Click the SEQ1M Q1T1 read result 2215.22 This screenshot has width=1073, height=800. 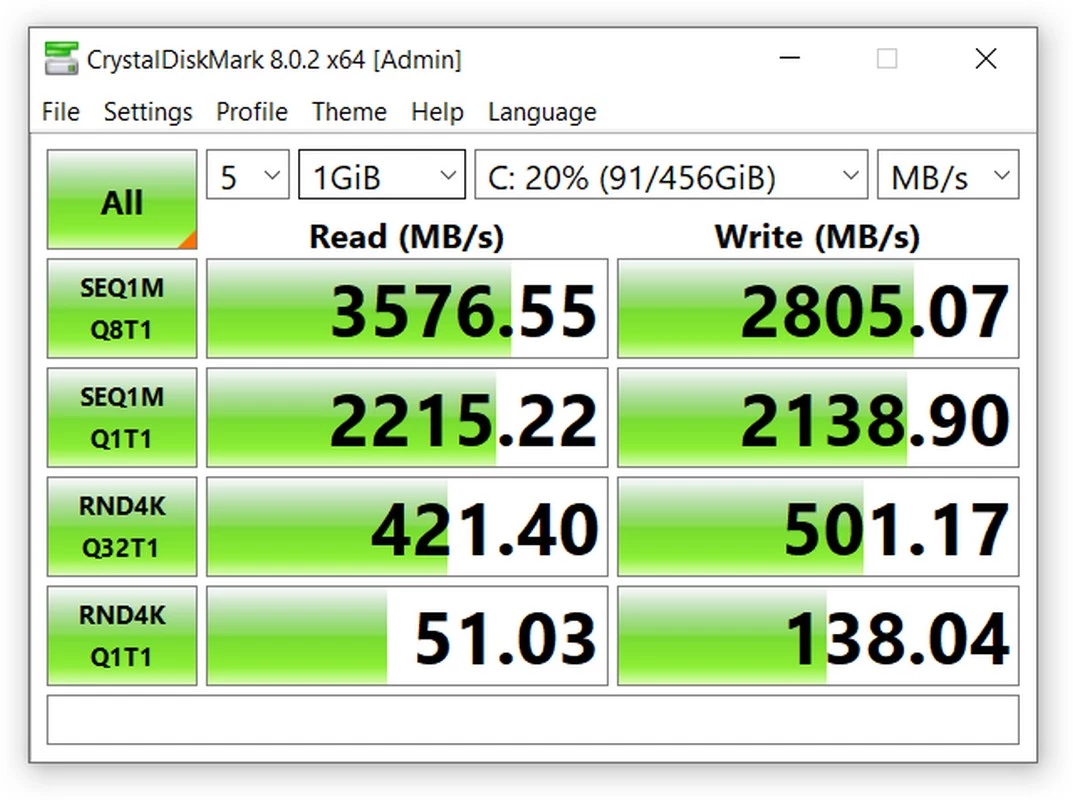[407, 417]
